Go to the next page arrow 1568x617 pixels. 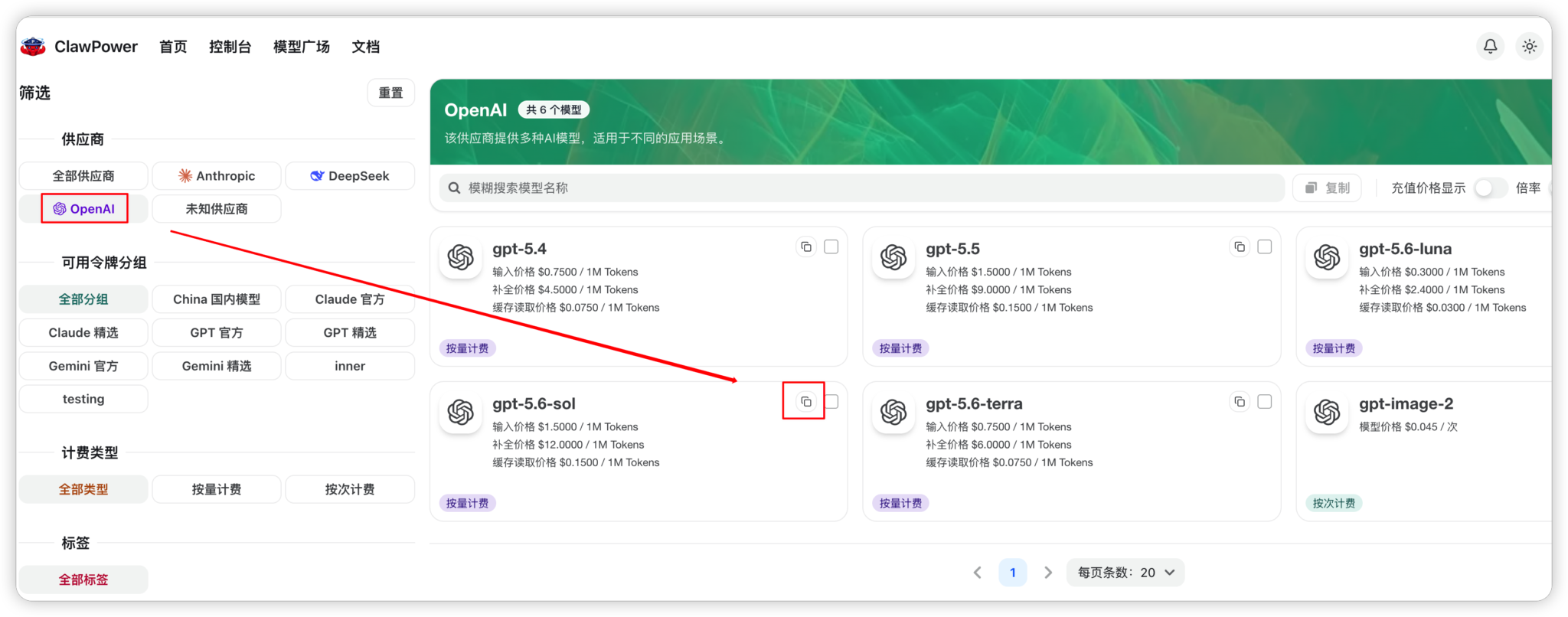(1048, 573)
